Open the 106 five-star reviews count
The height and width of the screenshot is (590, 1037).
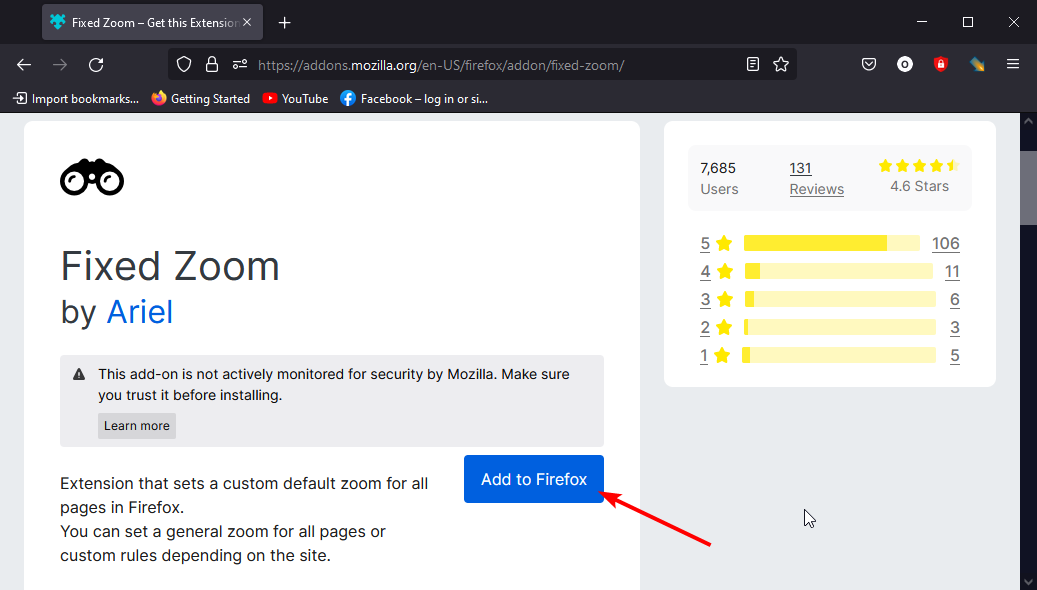(946, 243)
